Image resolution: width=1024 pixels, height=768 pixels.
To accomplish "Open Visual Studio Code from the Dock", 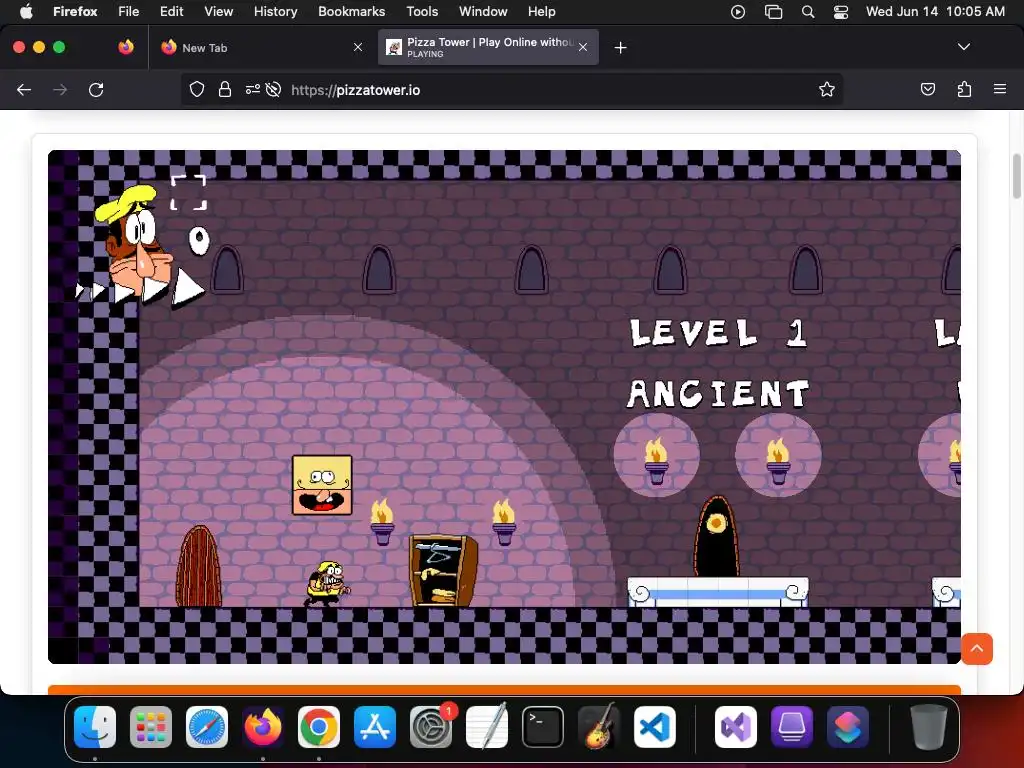I will (x=654, y=727).
